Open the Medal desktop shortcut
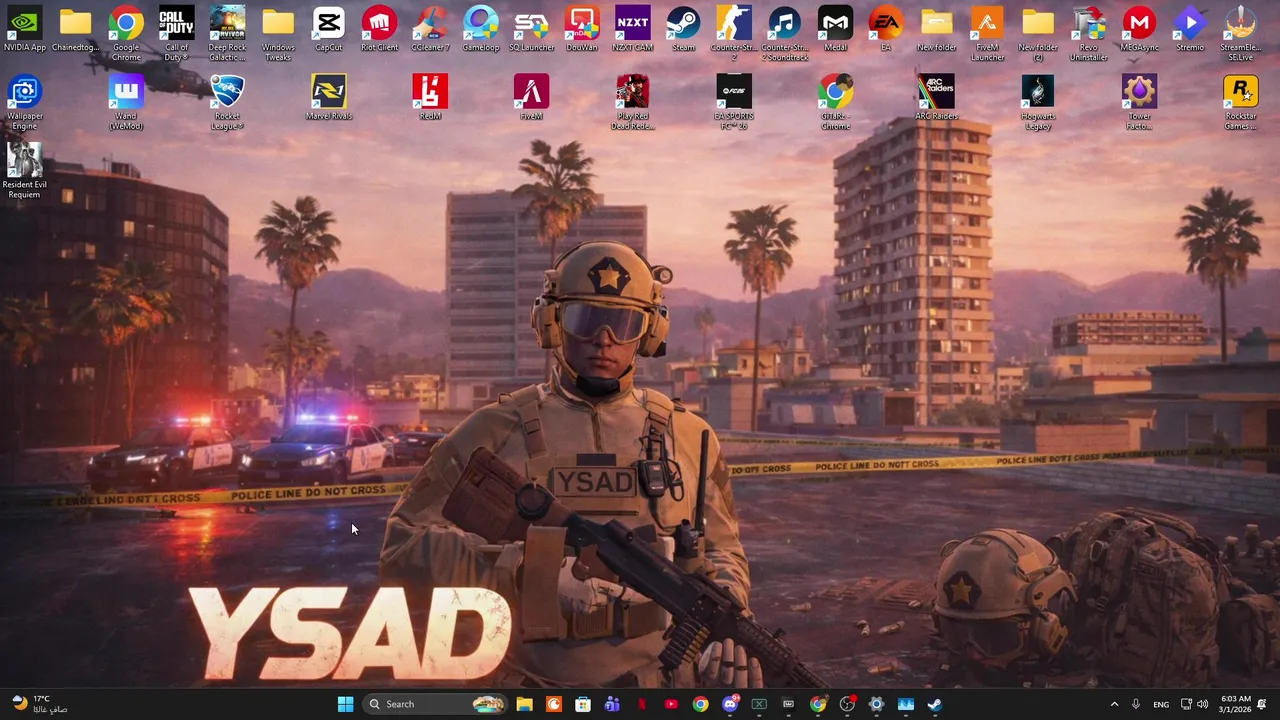This screenshot has height=720, width=1280. coord(835,29)
